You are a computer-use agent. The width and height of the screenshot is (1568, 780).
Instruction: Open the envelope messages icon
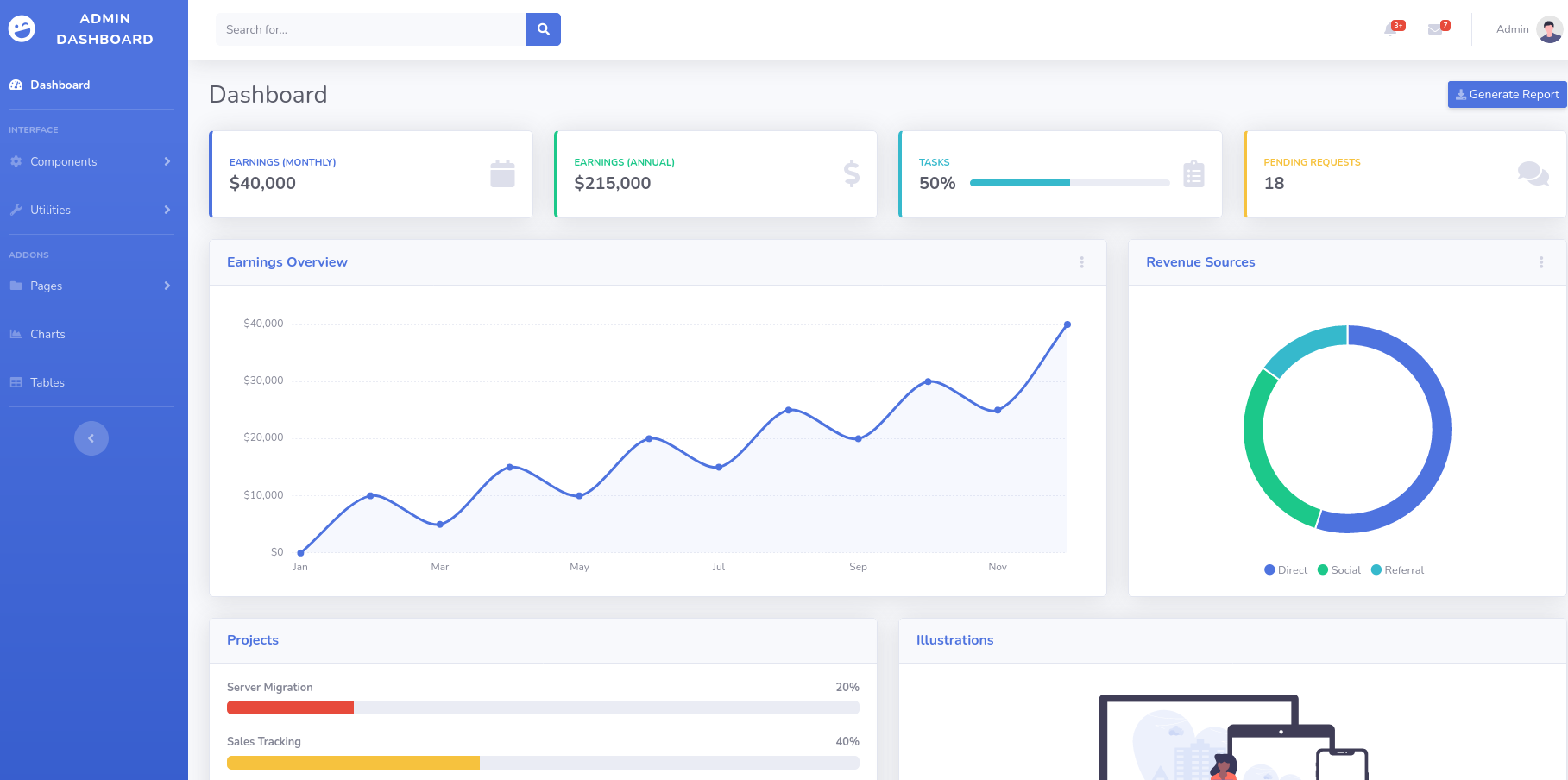click(x=1435, y=29)
